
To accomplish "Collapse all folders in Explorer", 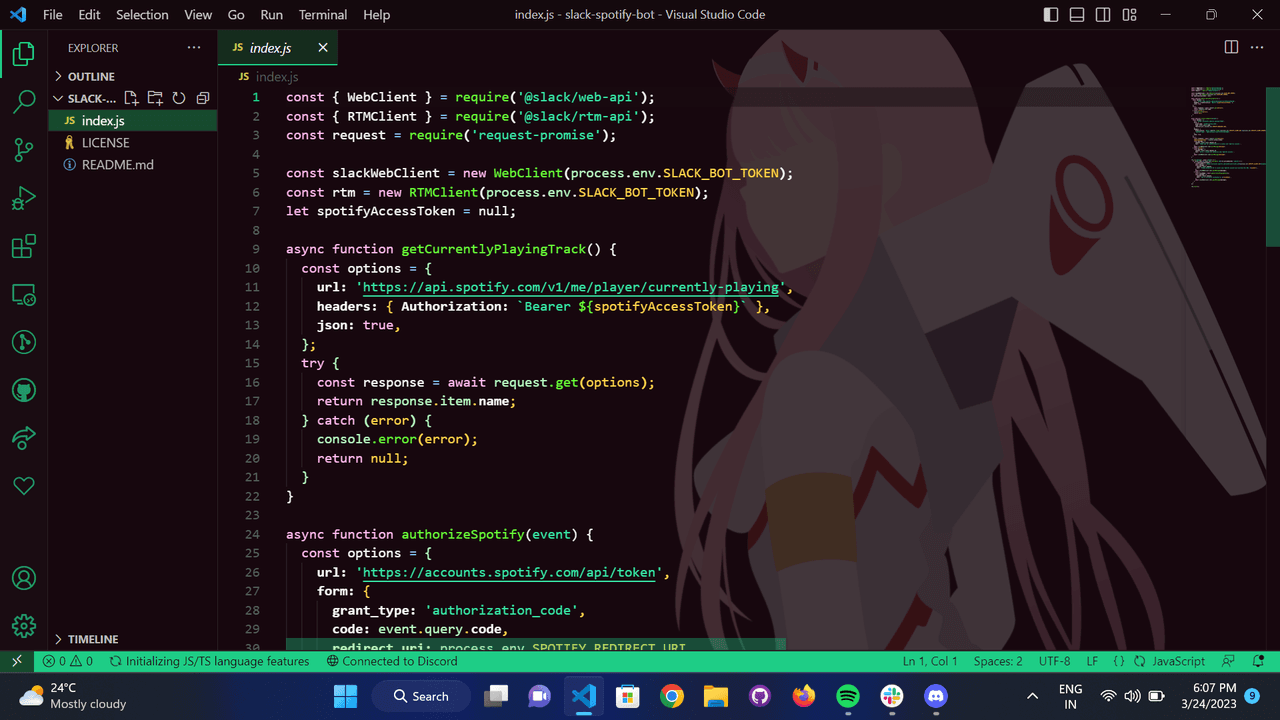I will point(203,98).
